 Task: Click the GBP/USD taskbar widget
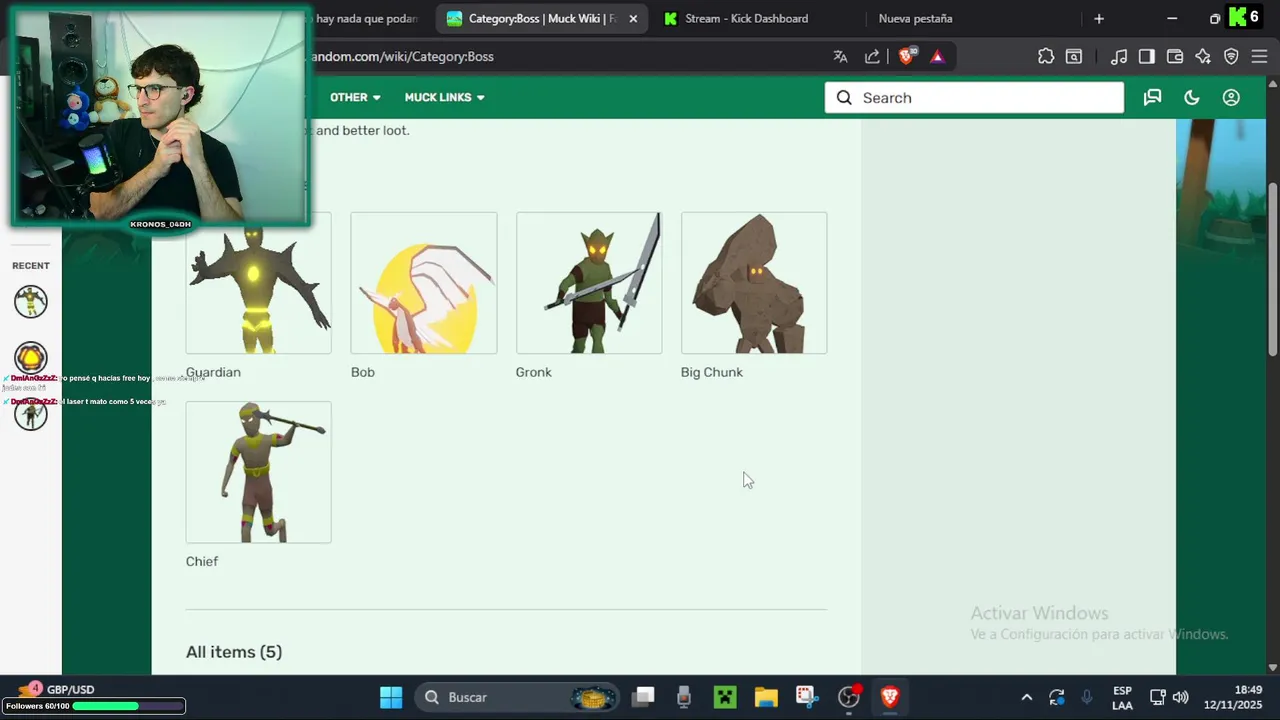pyautogui.click(x=58, y=690)
